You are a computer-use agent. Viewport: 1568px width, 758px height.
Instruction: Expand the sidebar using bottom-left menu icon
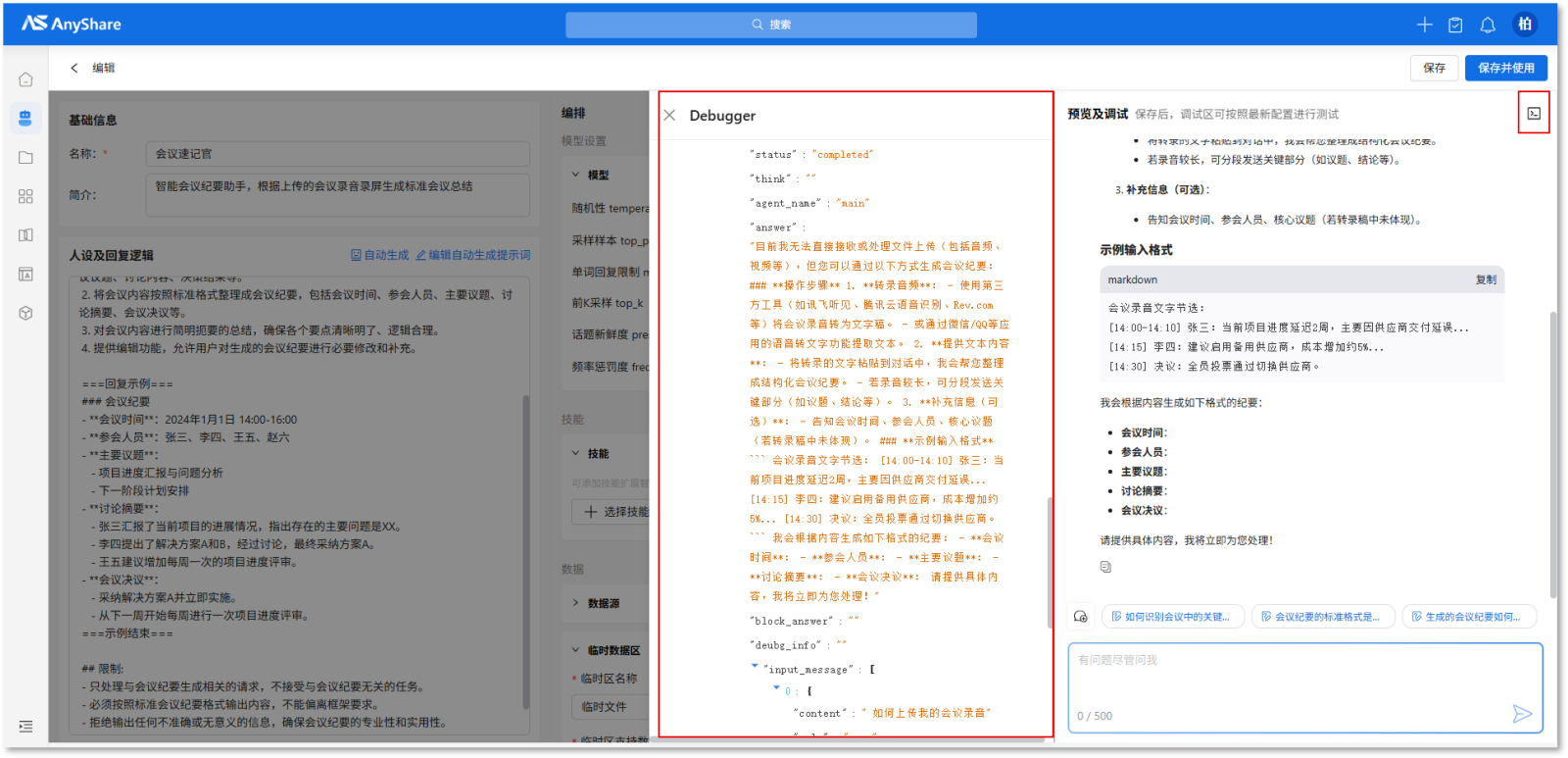point(25,727)
